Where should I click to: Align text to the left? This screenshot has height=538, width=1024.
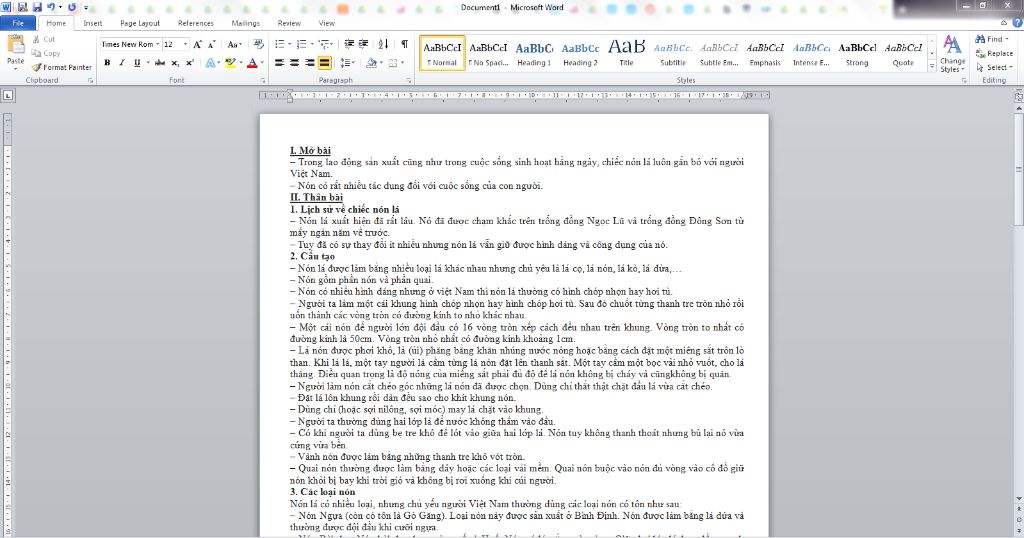click(x=280, y=63)
